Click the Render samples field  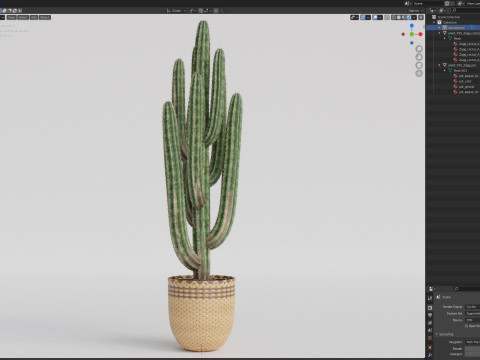473,349
